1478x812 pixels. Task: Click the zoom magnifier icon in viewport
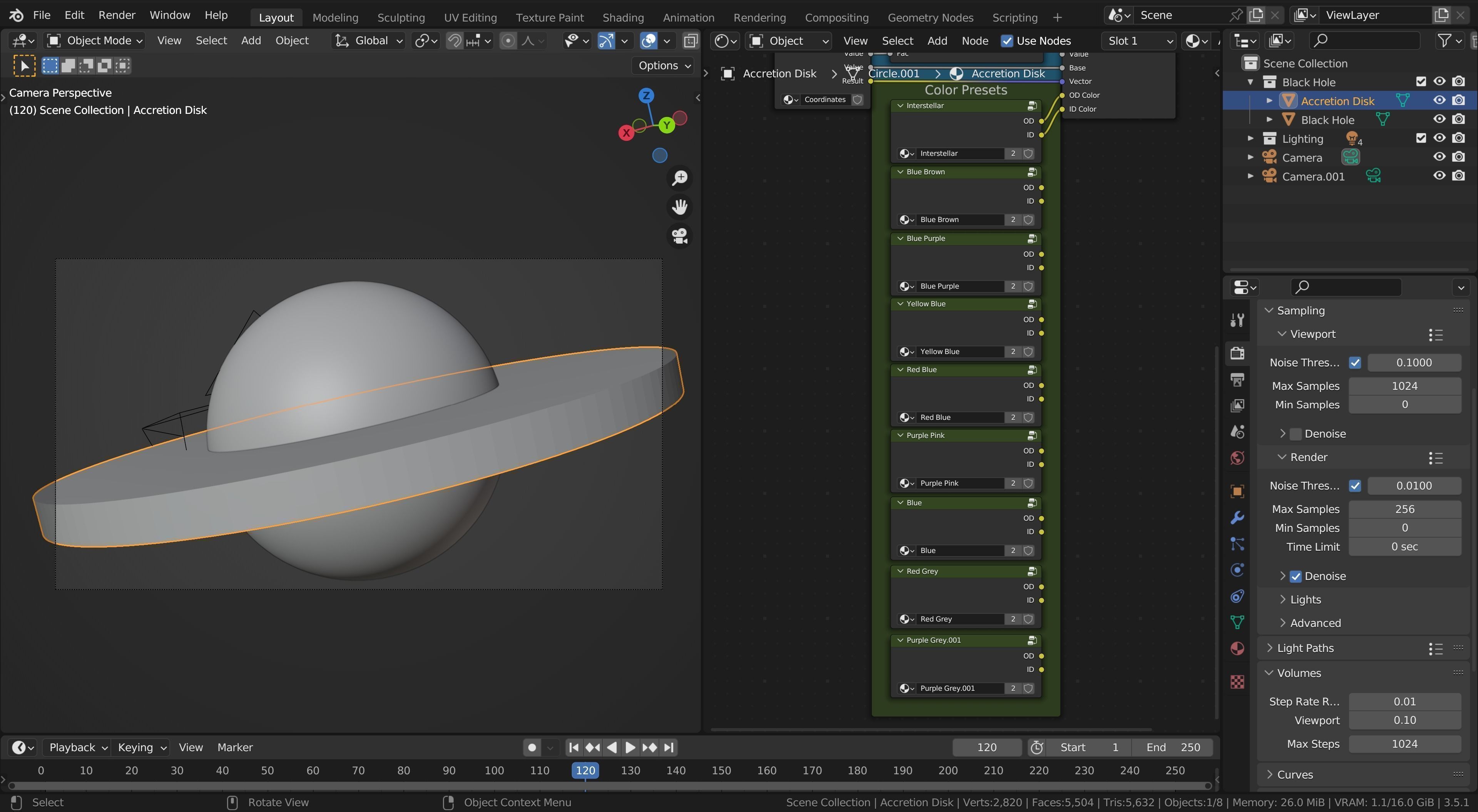click(x=680, y=178)
